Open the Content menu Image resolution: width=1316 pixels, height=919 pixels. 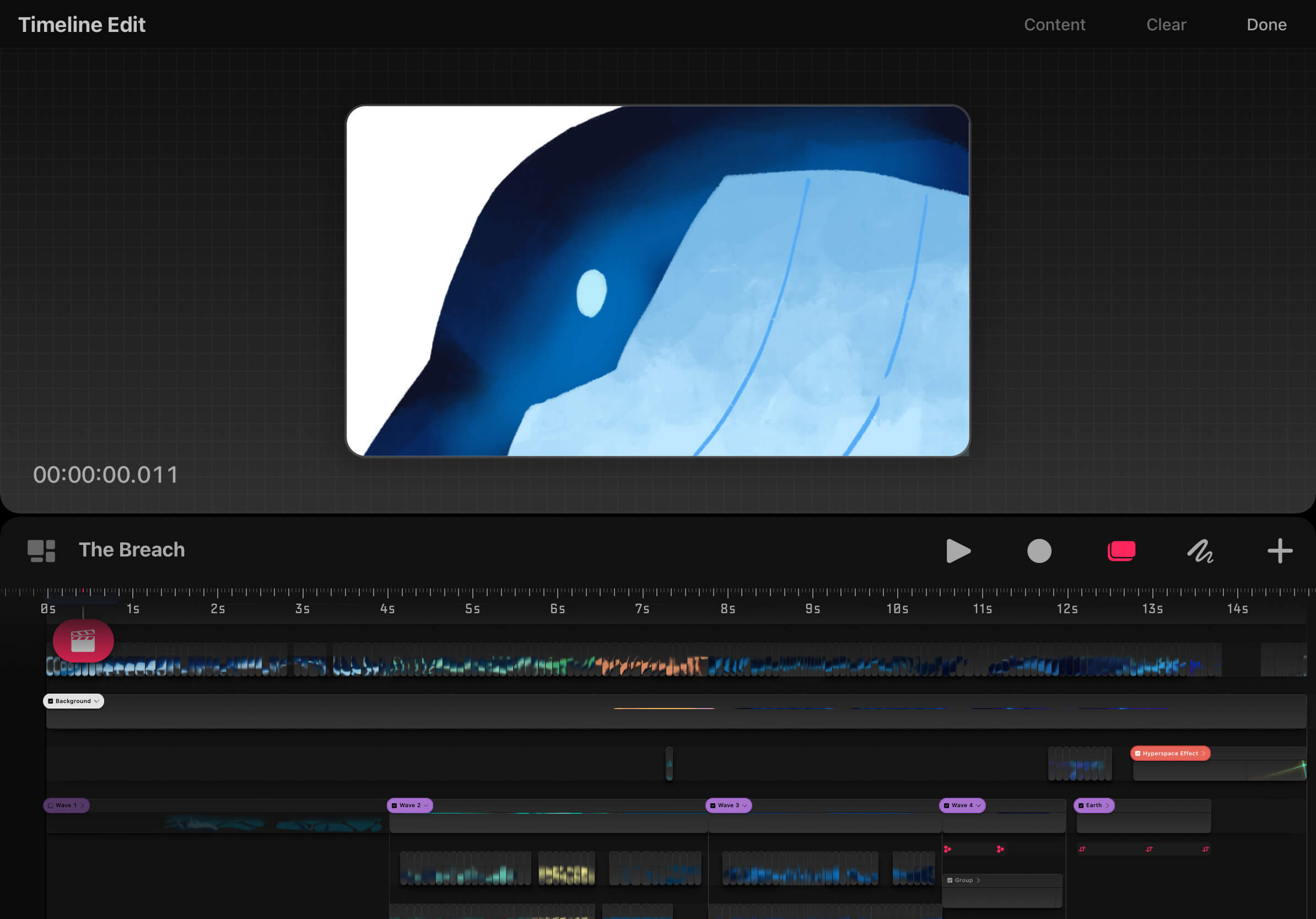pyautogui.click(x=1055, y=24)
